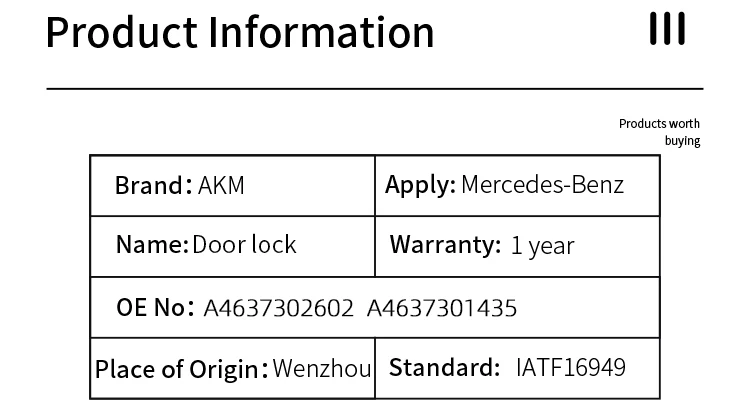Click the word 'buying' below Products worth

682,141
